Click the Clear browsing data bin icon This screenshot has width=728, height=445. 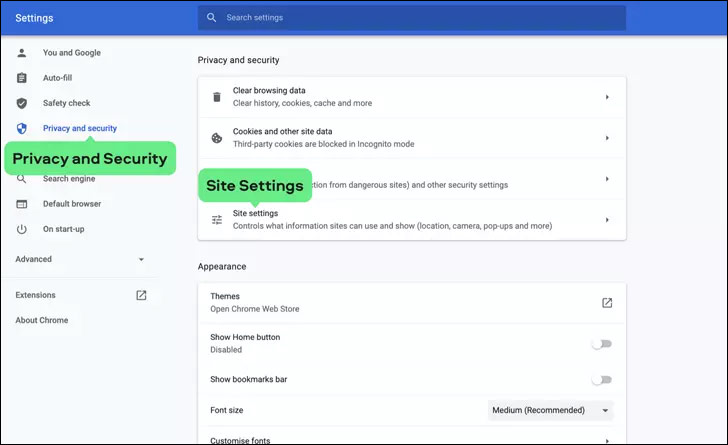click(216, 97)
